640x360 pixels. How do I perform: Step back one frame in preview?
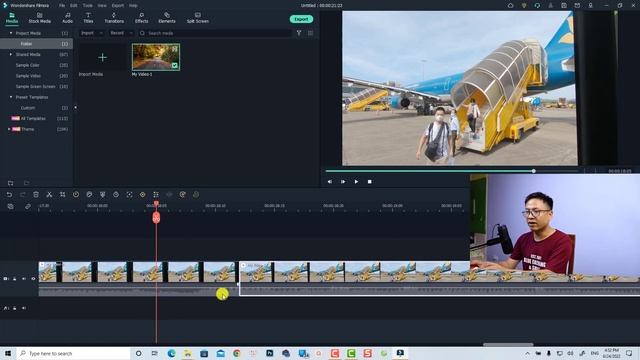coord(330,182)
